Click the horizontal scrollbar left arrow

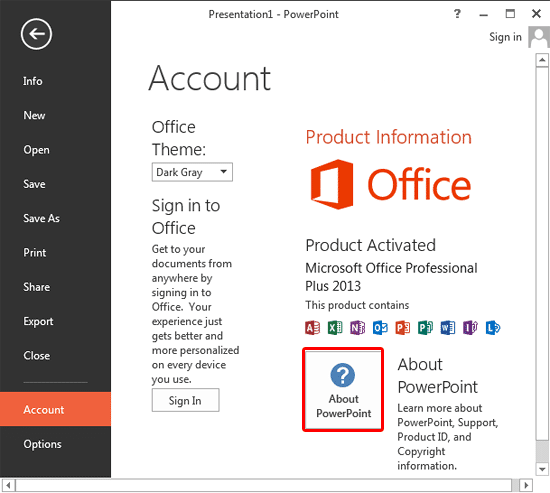(x=8, y=486)
